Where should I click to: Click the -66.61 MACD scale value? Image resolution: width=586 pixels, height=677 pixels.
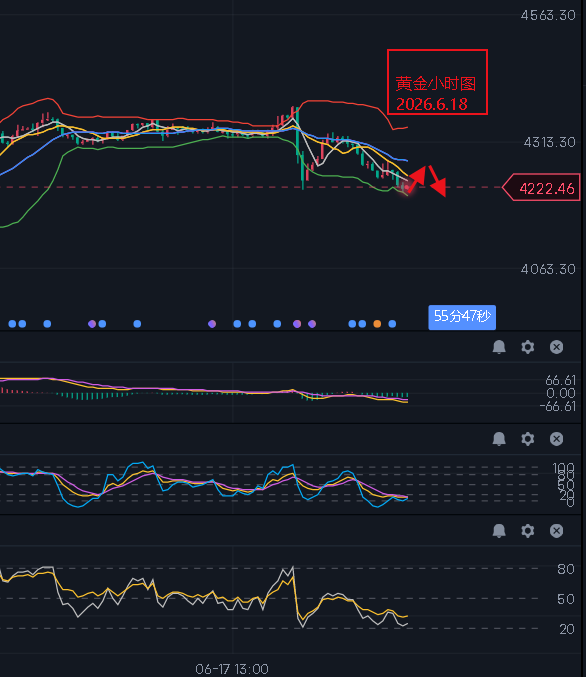(x=557, y=406)
